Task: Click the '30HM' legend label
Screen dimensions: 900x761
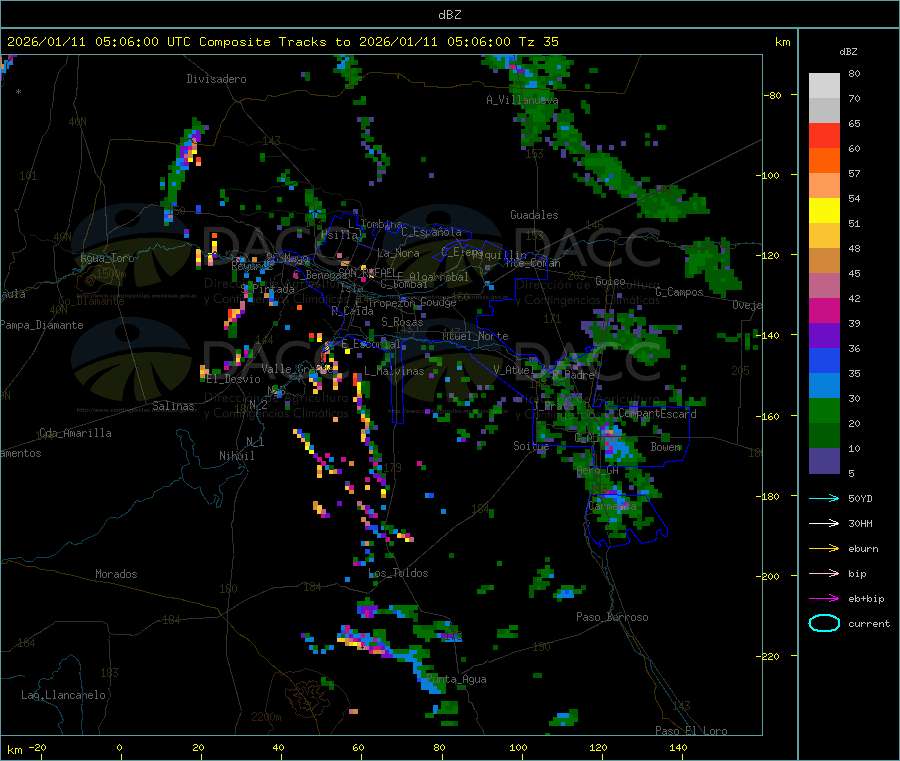Action: tap(860, 523)
